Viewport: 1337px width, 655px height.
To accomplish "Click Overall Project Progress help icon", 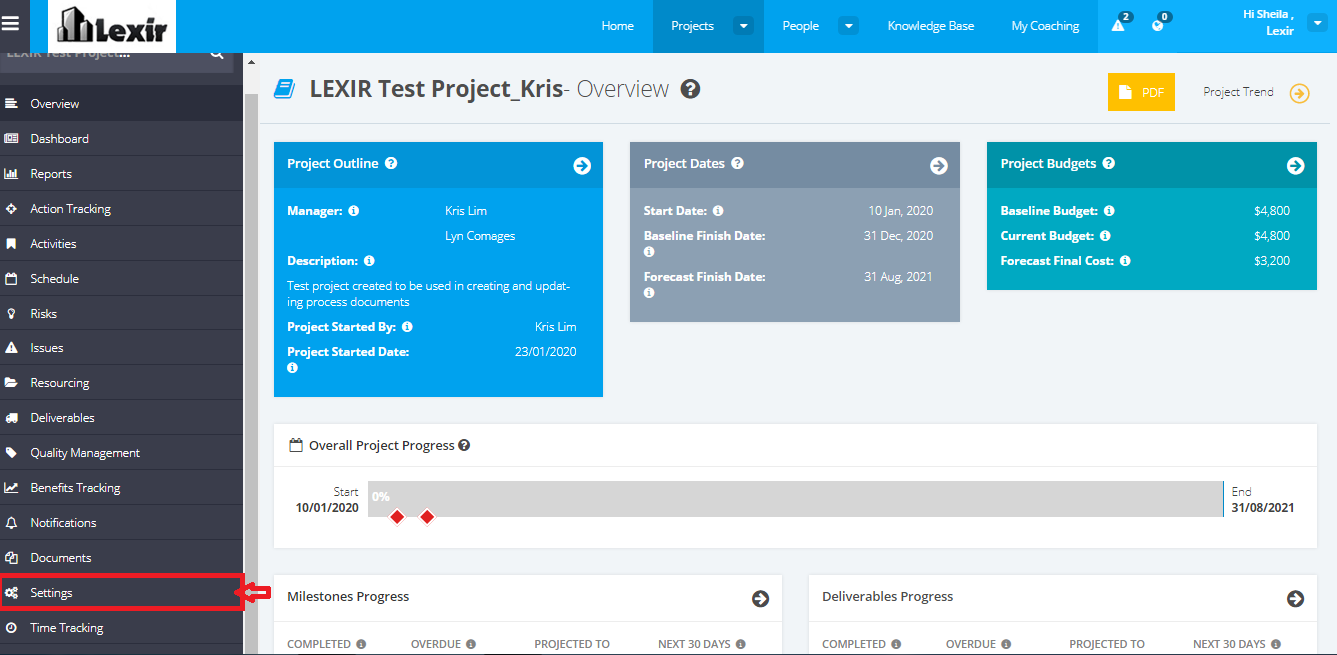I will [x=464, y=445].
